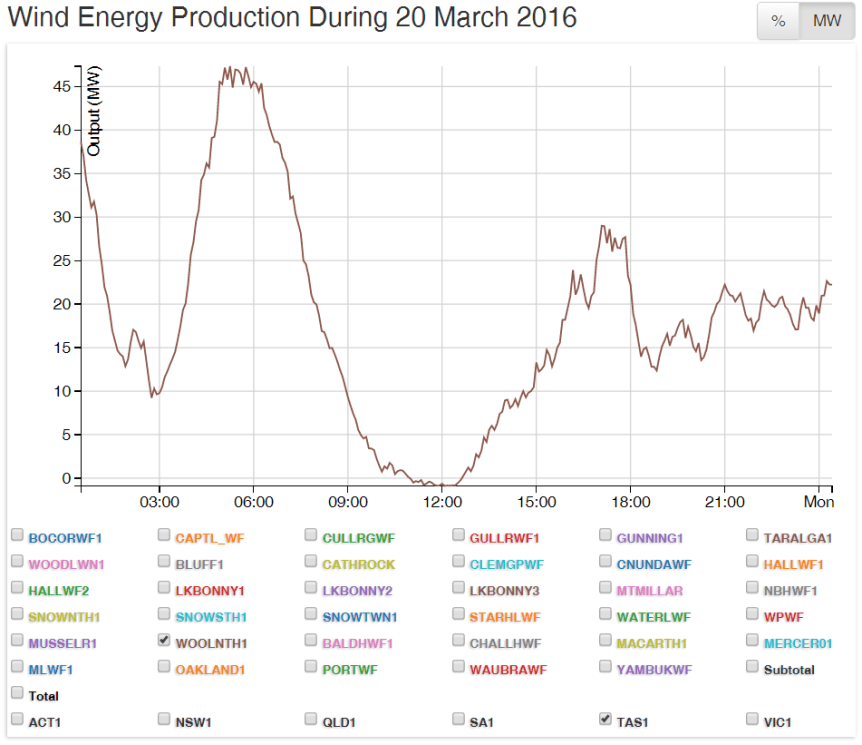Enable the BOCORWF1 checkbox
Viewport: 862px width, 745px height.
click(17, 536)
